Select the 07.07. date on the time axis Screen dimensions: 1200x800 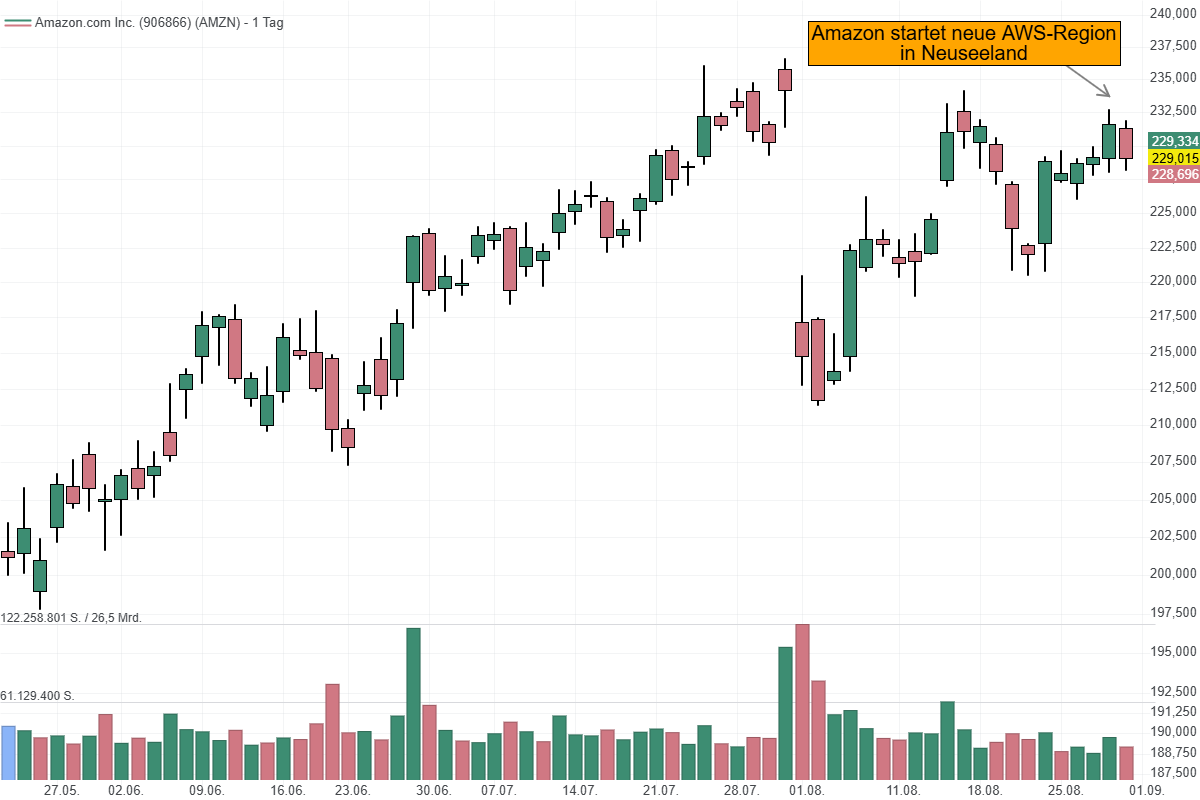(498, 791)
